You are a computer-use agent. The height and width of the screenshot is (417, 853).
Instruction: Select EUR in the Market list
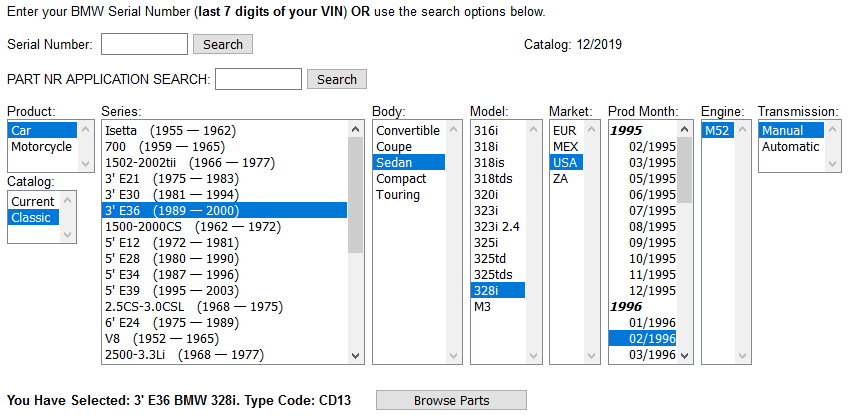pyautogui.click(x=564, y=131)
